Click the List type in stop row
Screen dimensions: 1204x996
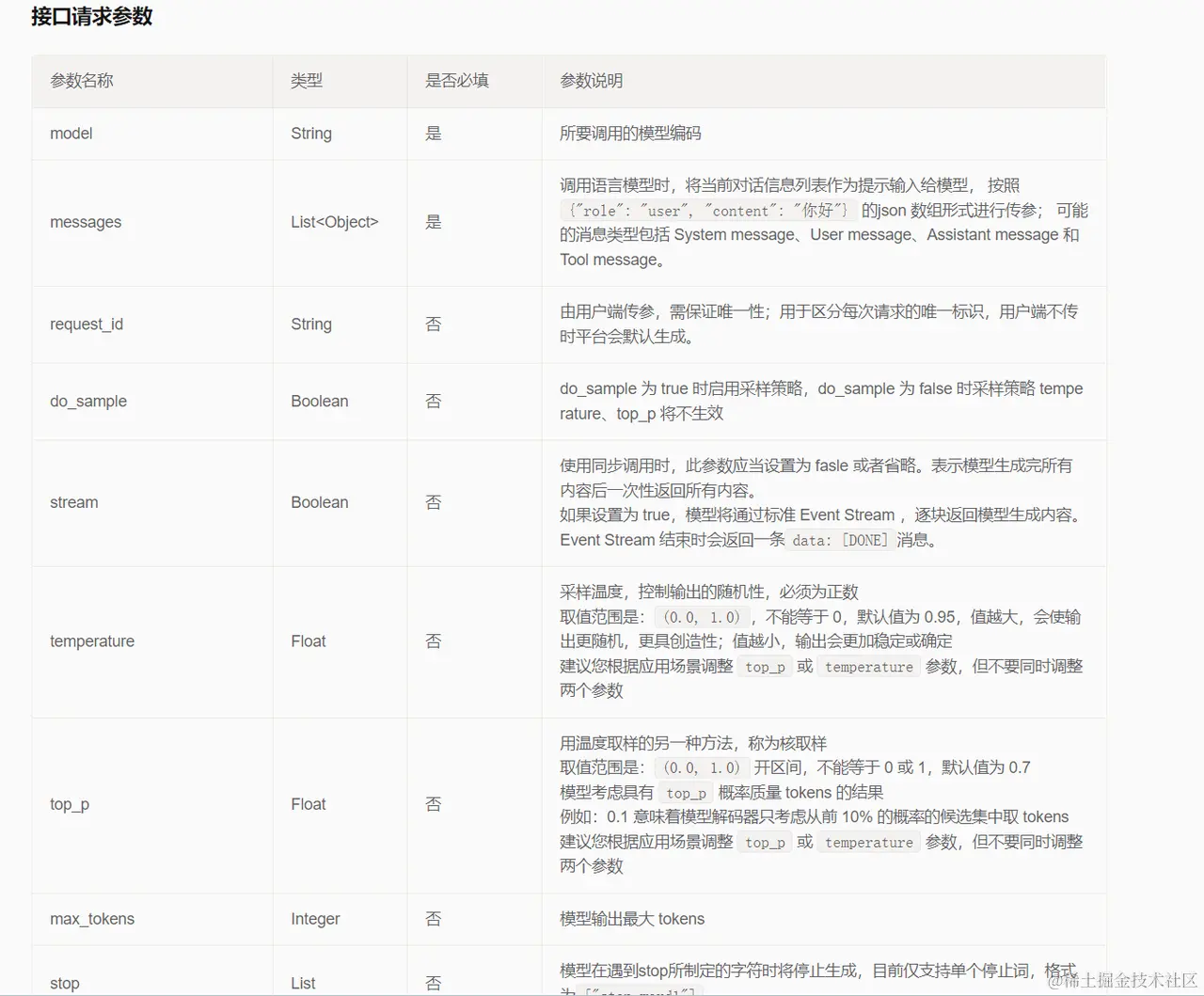(303, 983)
